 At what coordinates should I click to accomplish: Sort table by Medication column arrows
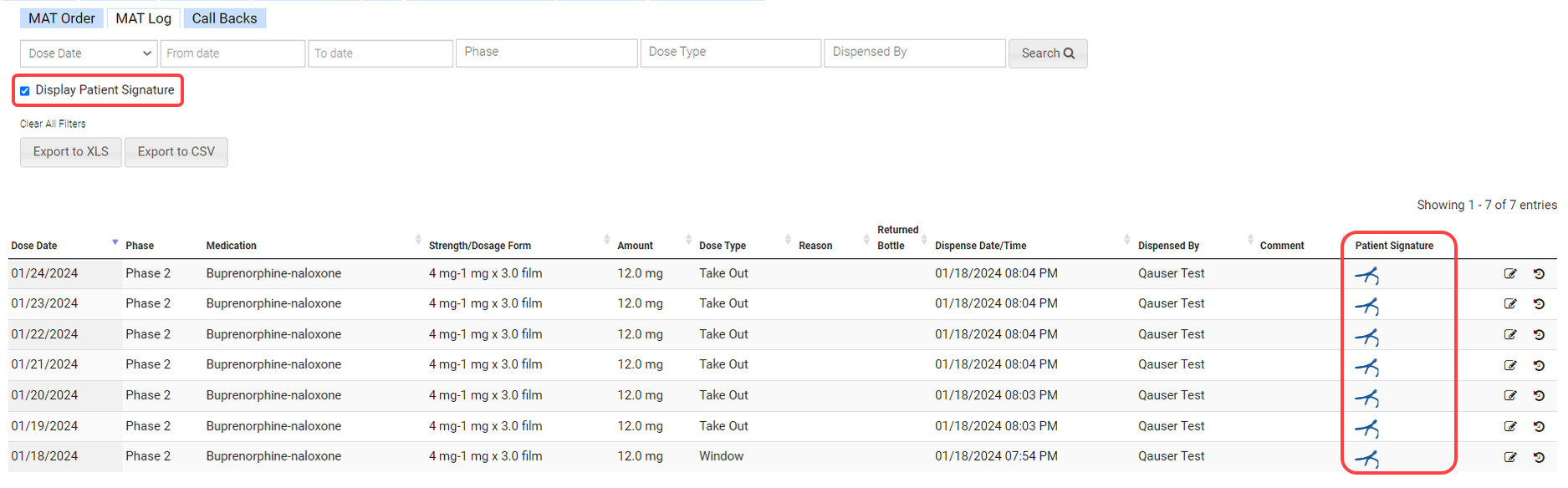coord(417,241)
